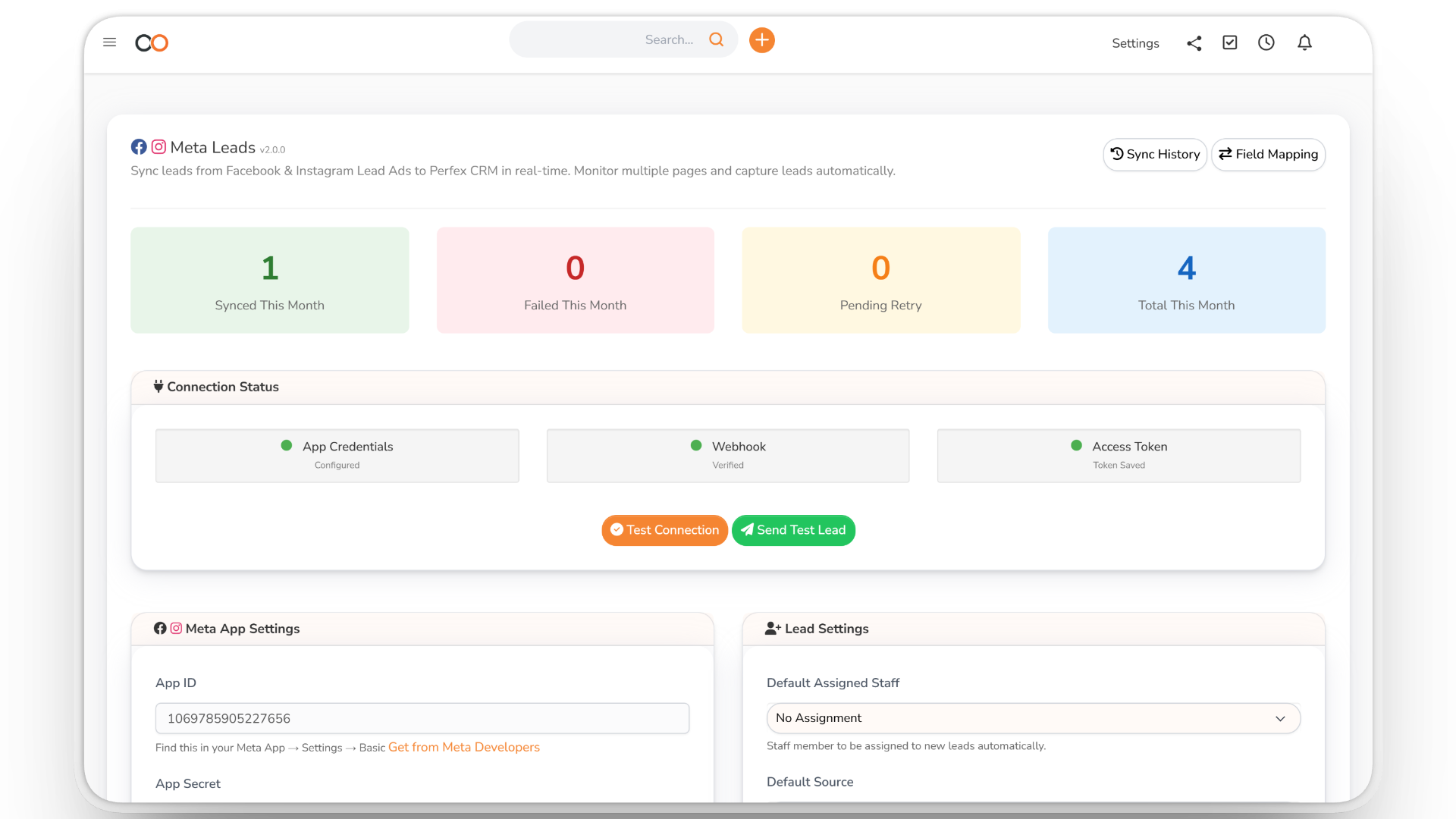
Task: Open the notifications bell
Action: (x=1304, y=43)
